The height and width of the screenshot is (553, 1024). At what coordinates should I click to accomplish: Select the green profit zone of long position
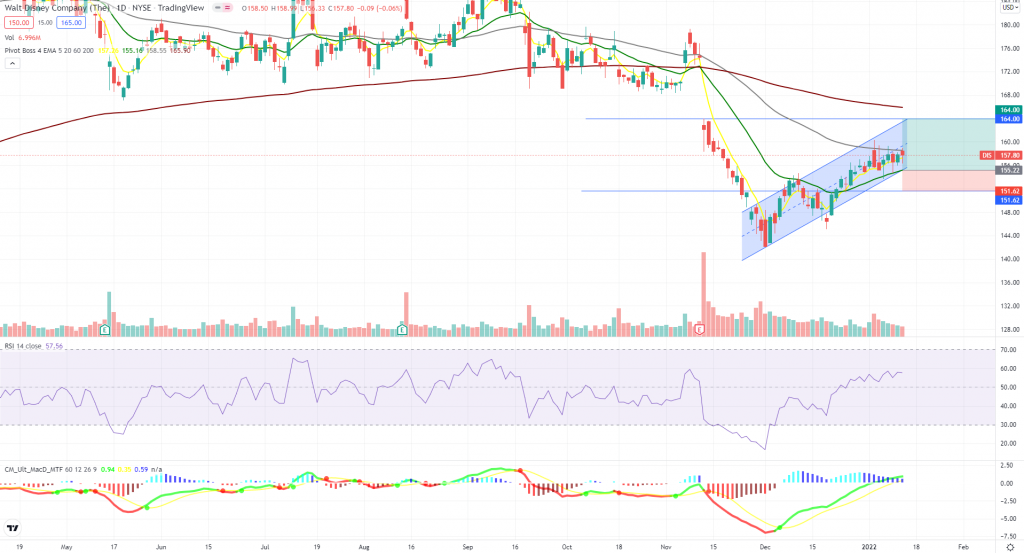coord(951,145)
